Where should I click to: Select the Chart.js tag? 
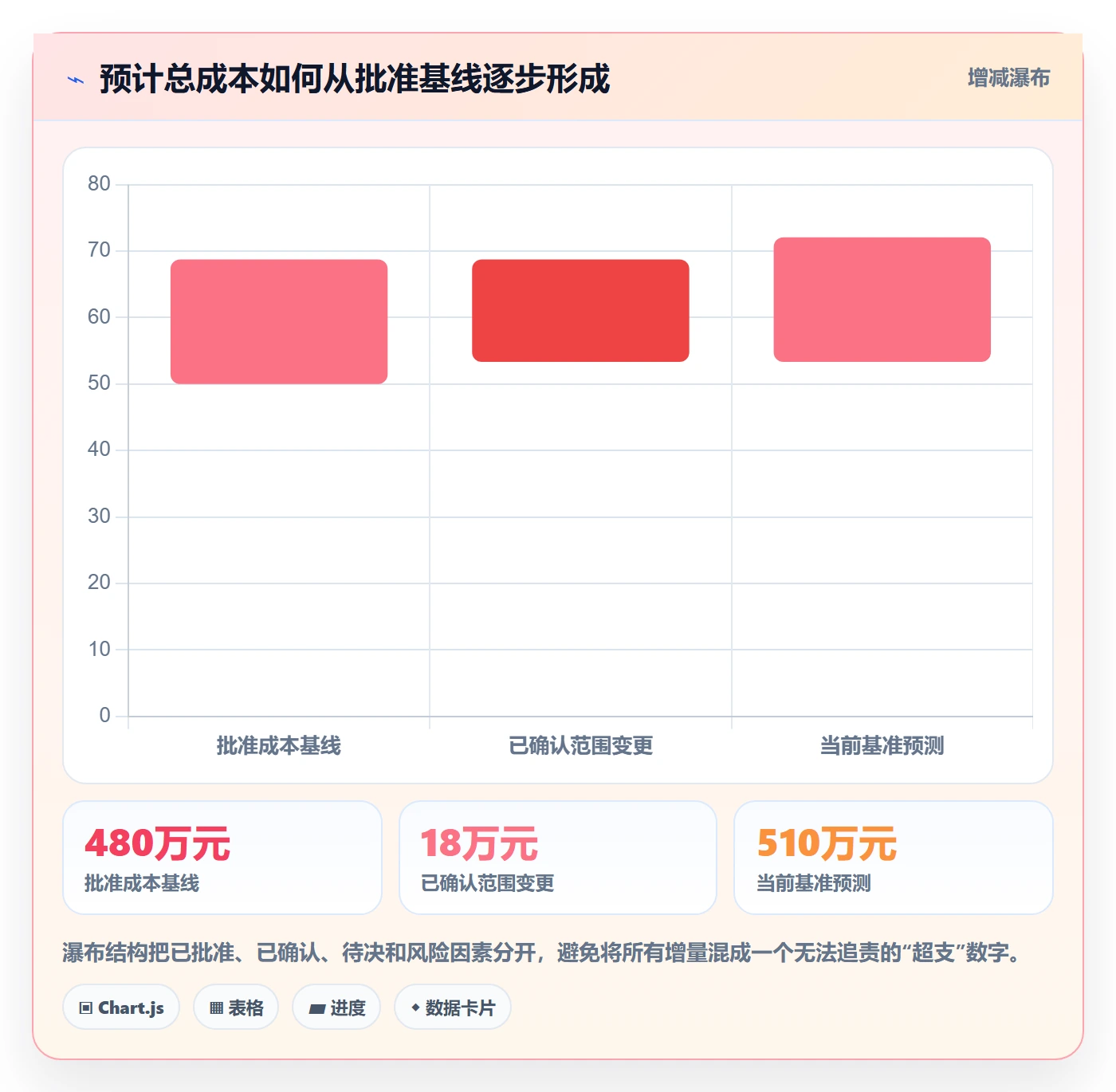[121, 1008]
